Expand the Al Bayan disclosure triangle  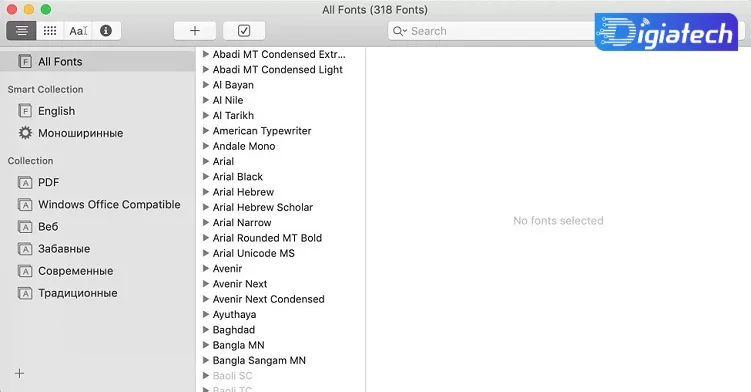[x=205, y=85]
